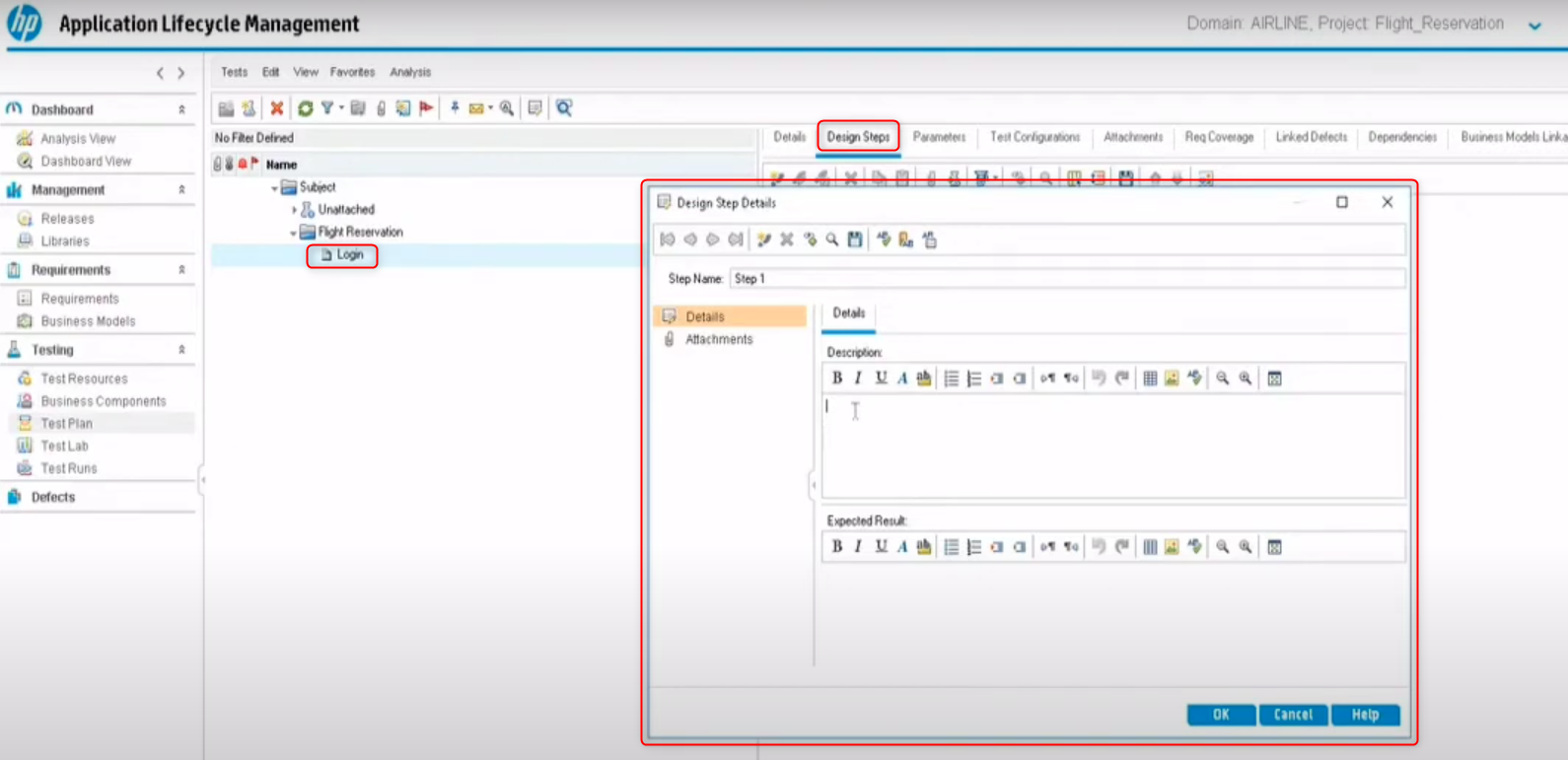Select Attachments in the dialog side panel
Image resolution: width=1568 pixels, height=760 pixels.
pyautogui.click(x=718, y=339)
